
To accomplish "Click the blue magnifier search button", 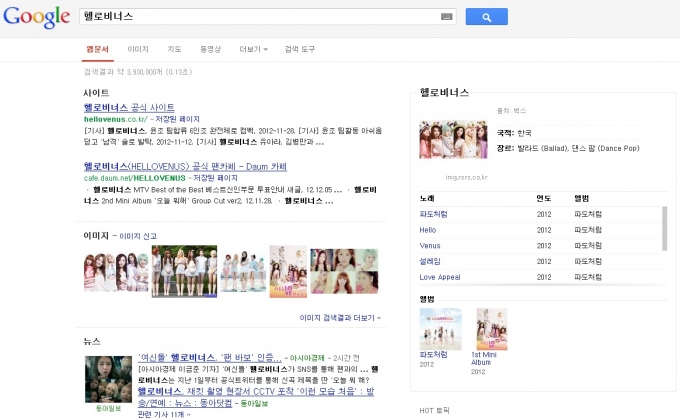I will (x=487, y=16).
